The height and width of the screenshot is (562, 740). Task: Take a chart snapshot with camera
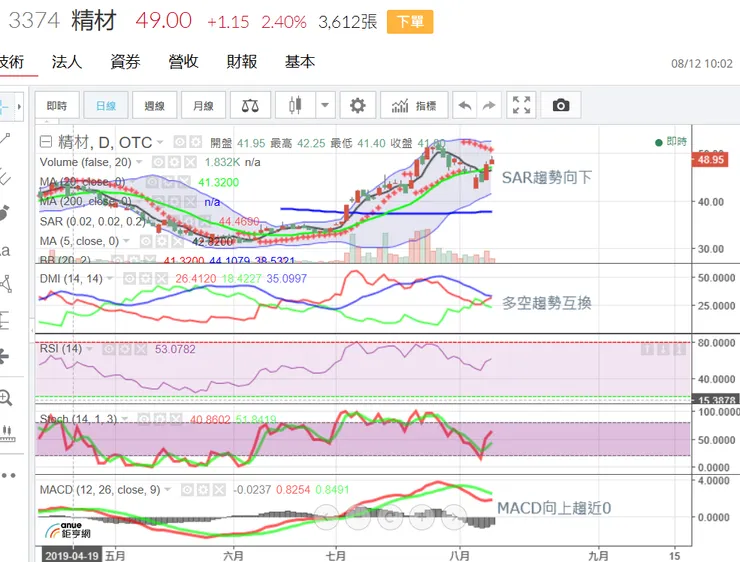[x=561, y=105]
